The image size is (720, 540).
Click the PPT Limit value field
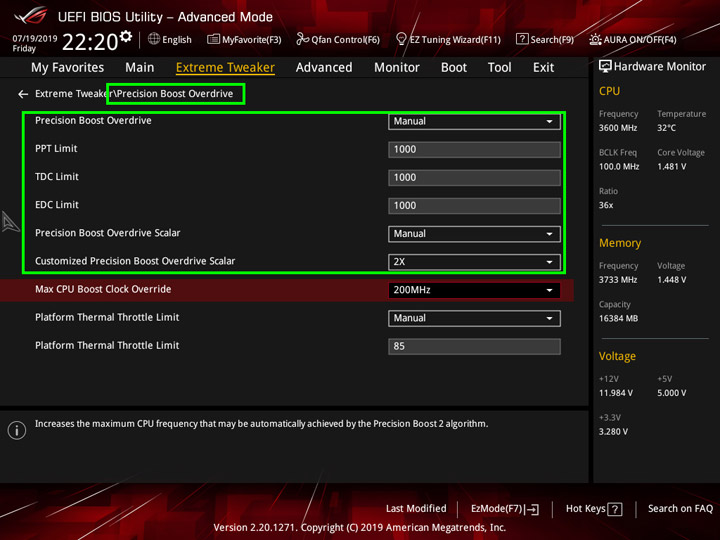(474, 150)
